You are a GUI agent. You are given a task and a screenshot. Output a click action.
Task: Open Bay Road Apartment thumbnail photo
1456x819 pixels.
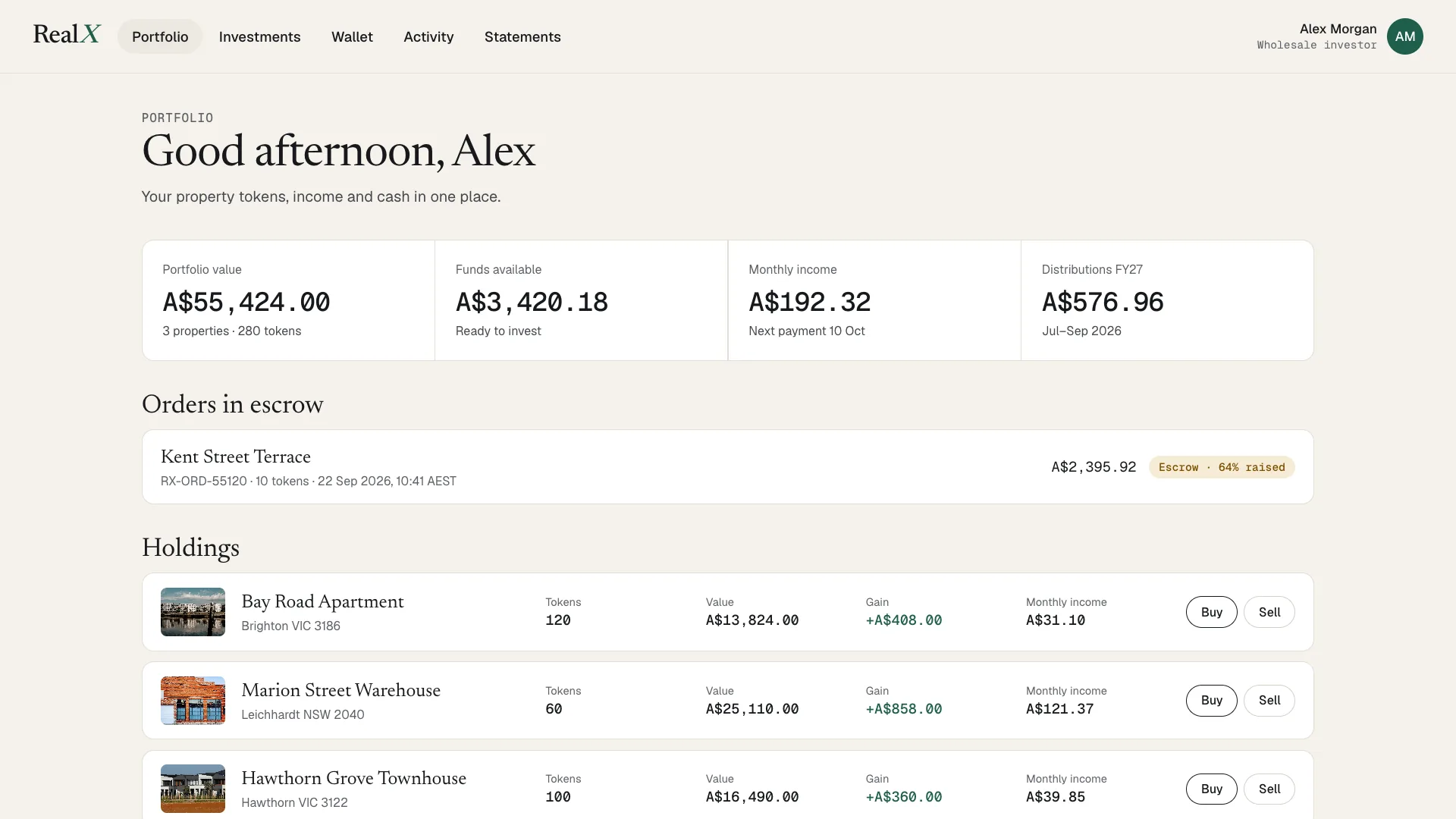coord(193,612)
